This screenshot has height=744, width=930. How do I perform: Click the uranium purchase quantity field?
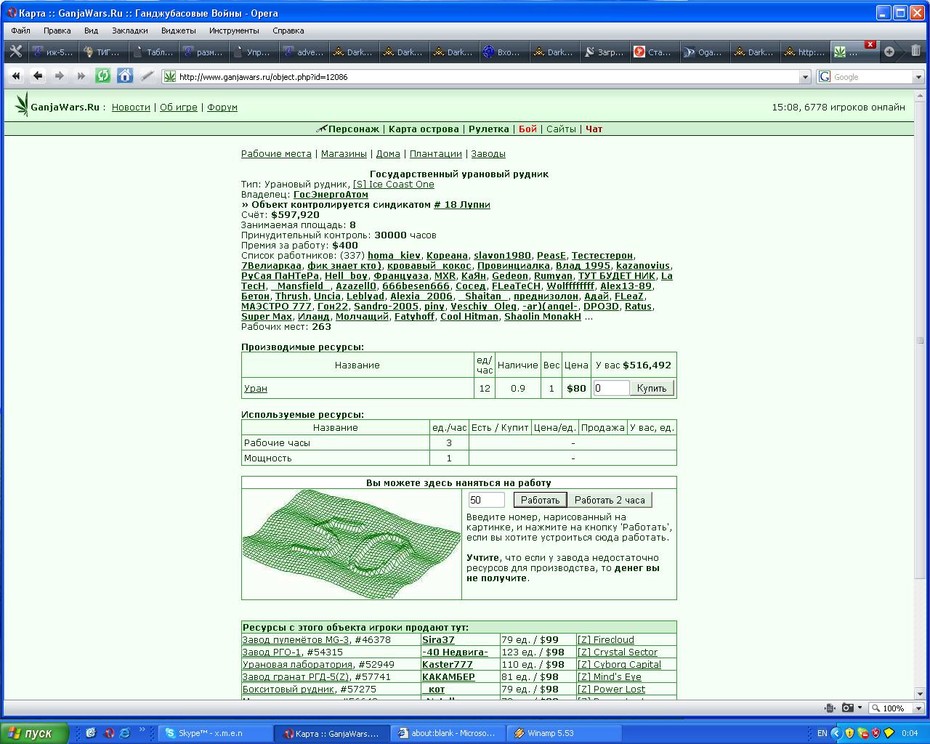coord(611,388)
